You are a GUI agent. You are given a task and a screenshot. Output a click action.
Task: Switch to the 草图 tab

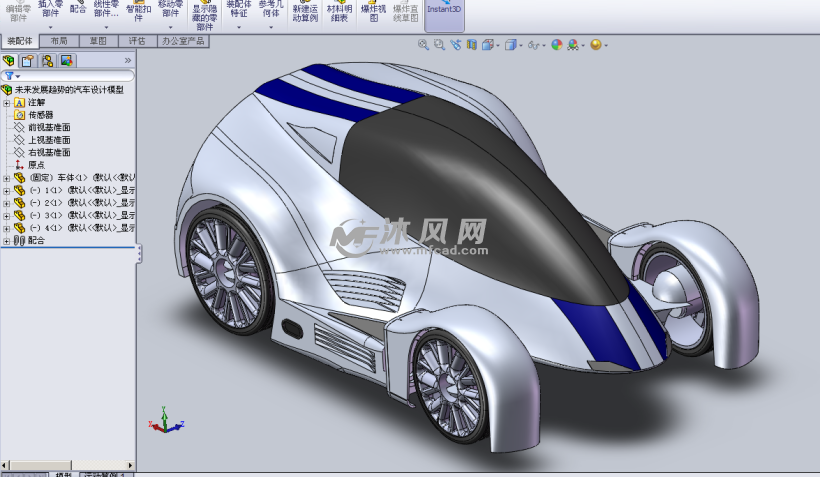click(97, 41)
